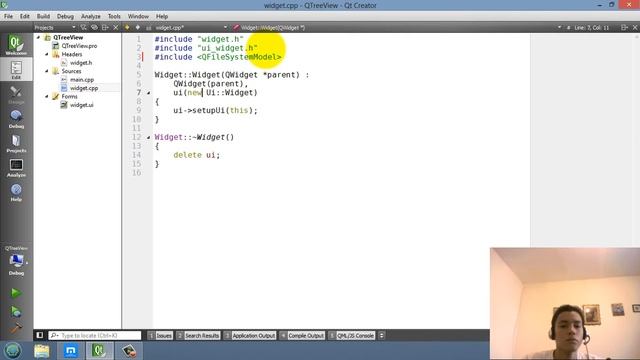Fold the destructor at line 12

click(149, 137)
